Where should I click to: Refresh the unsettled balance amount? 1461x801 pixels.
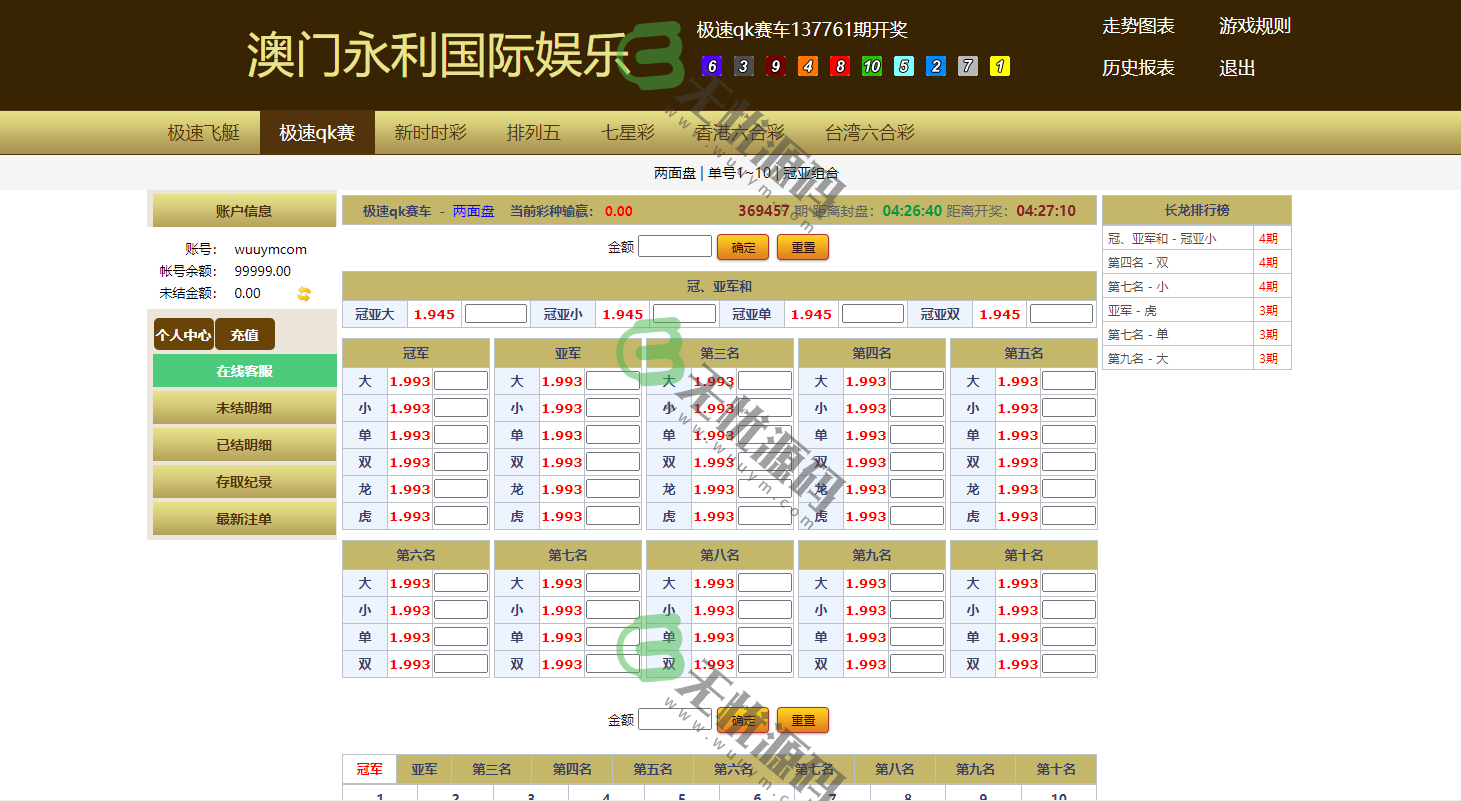pos(305,292)
